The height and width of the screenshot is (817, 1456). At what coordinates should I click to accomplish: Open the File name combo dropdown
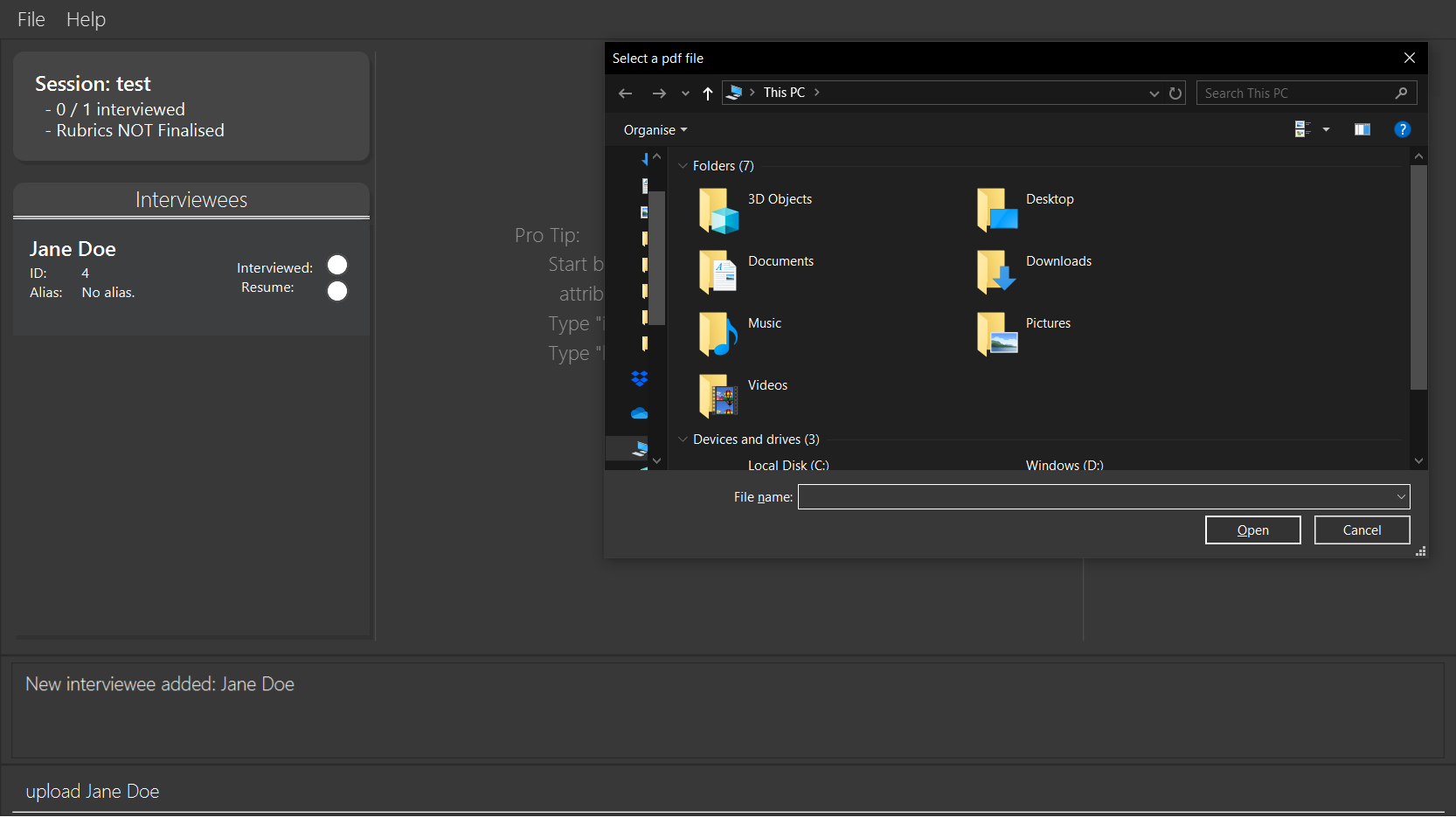click(1401, 497)
